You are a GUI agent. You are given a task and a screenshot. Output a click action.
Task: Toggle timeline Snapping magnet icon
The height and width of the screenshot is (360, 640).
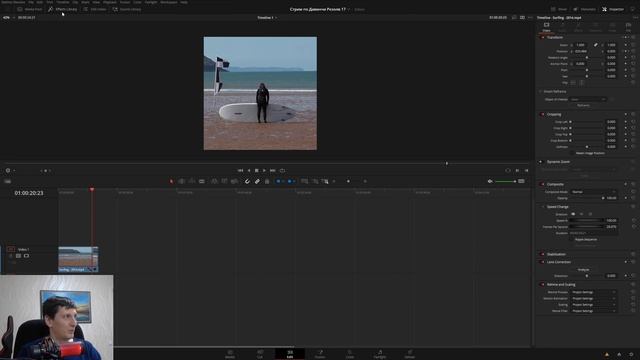[247, 181]
